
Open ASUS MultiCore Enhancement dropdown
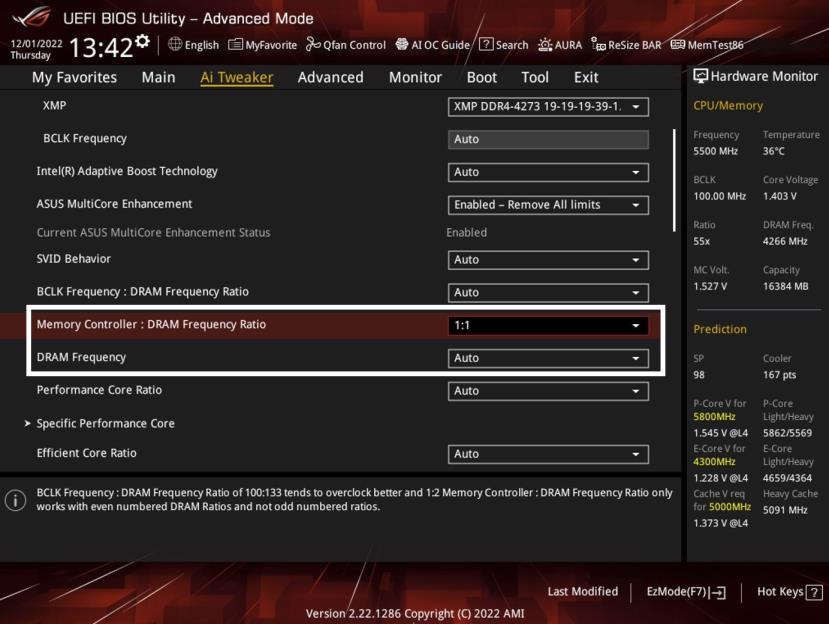[548, 205]
